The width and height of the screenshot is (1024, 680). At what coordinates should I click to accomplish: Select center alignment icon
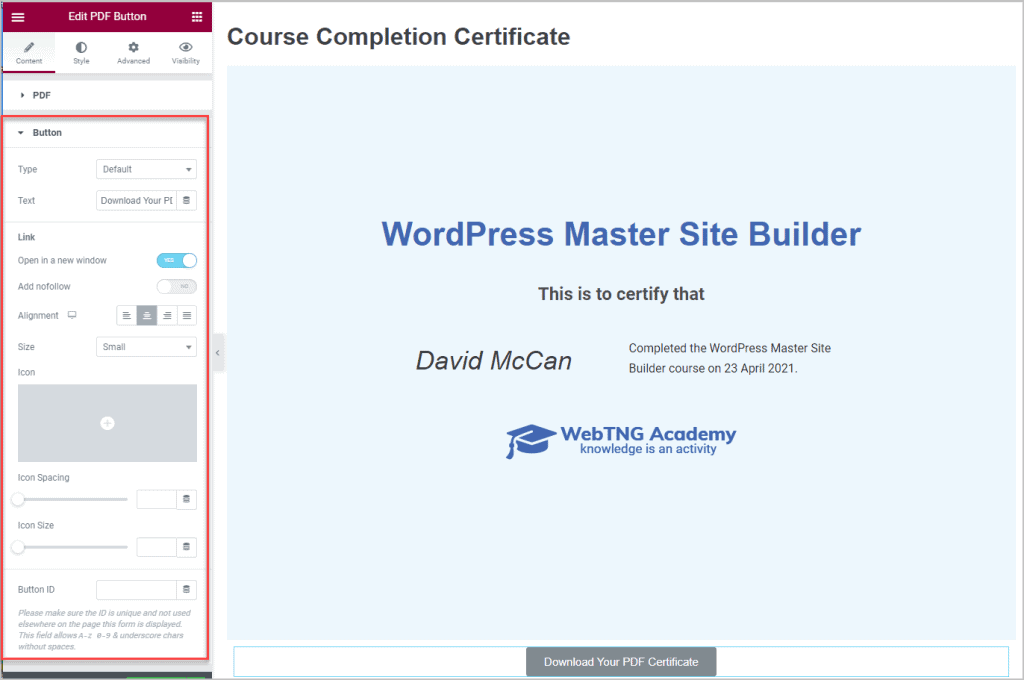pos(147,316)
